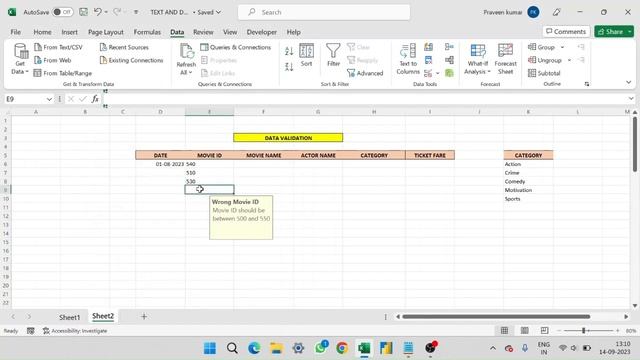Select the Motivation category cell
The width and height of the screenshot is (640, 360).
point(528,190)
